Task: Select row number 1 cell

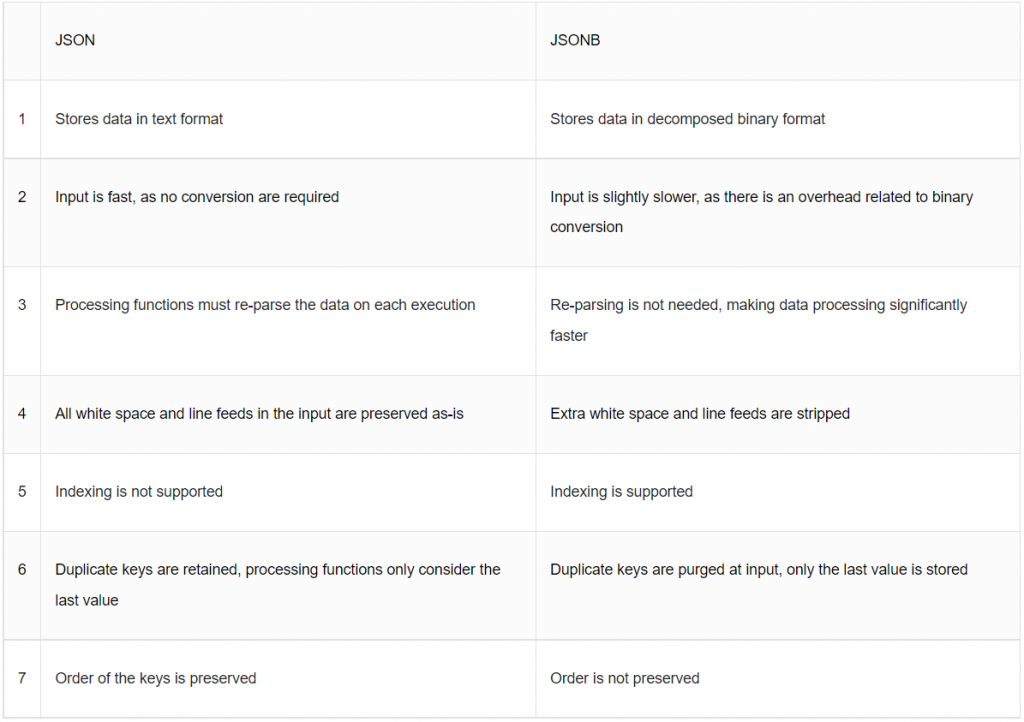Action: point(22,119)
